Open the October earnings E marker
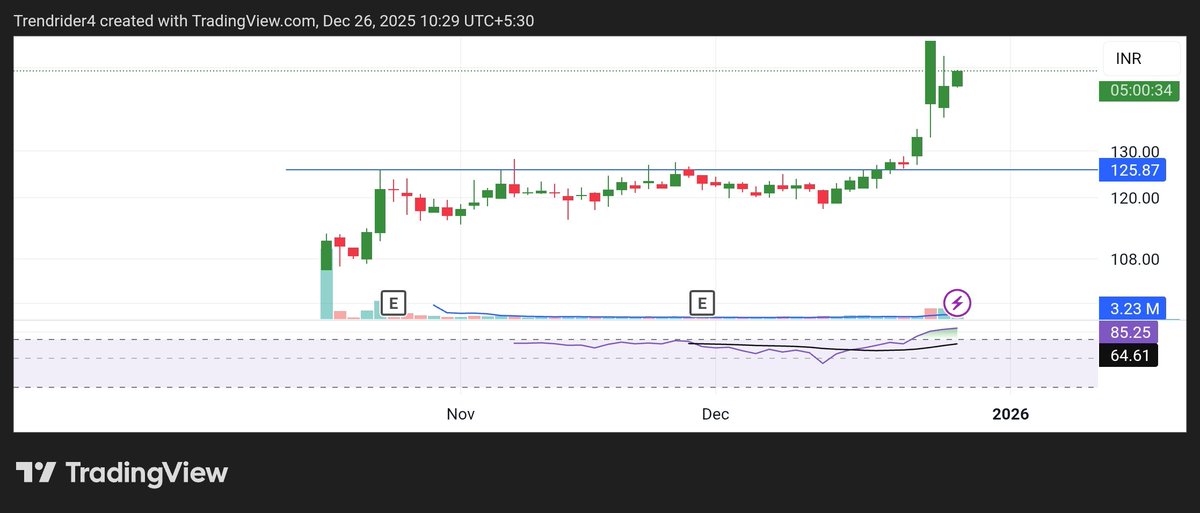 coord(394,301)
